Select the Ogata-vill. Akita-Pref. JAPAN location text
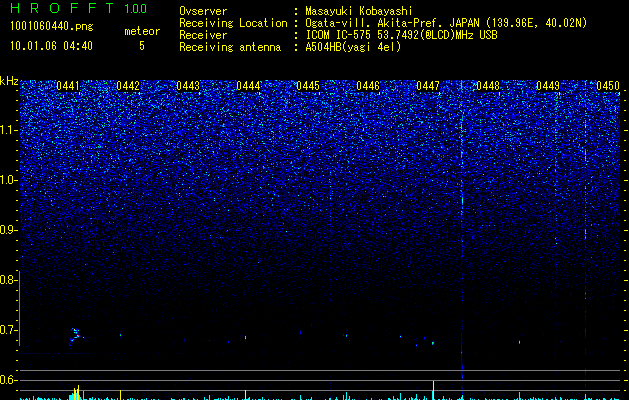Image resolution: width=629 pixels, height=400 pixels. point(446,23)
